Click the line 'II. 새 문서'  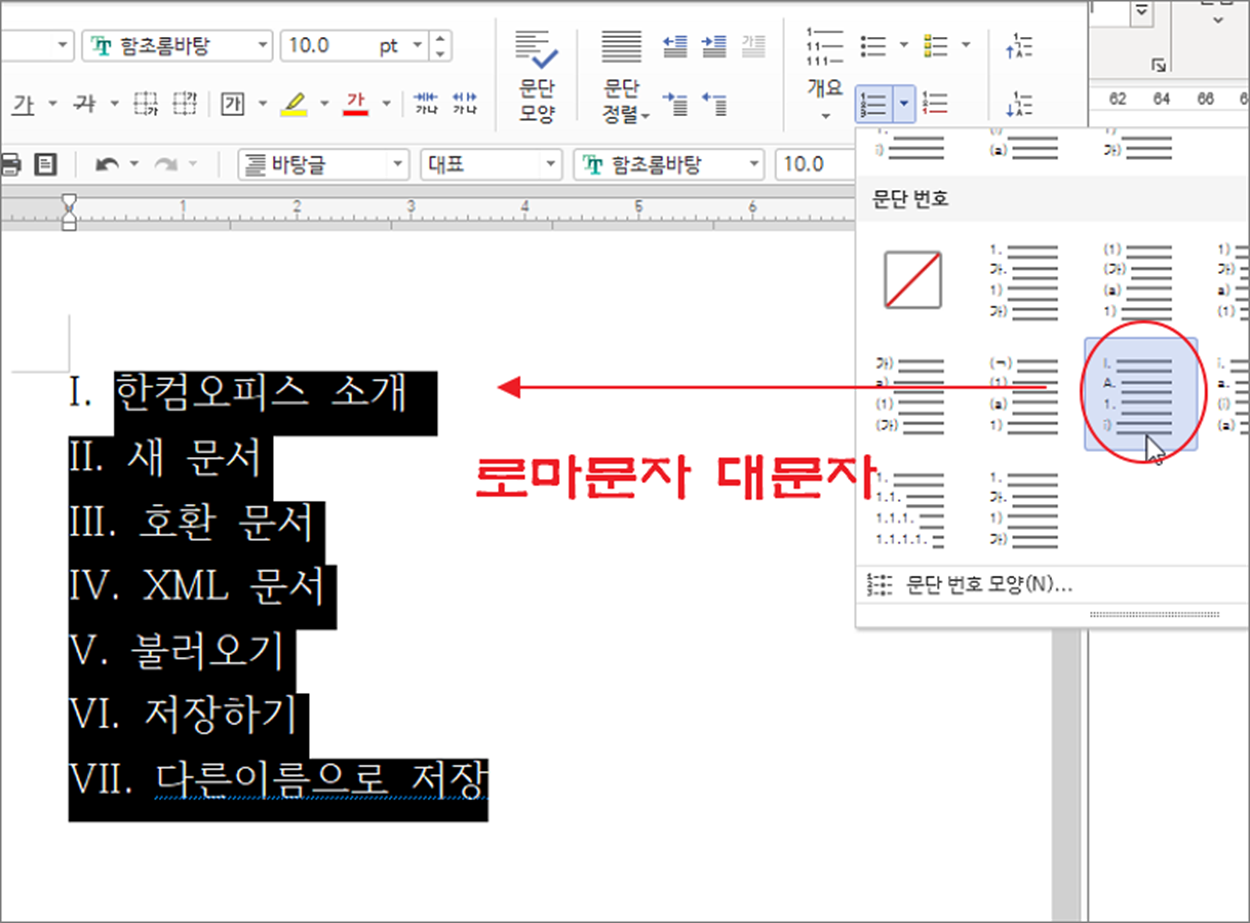166,459
